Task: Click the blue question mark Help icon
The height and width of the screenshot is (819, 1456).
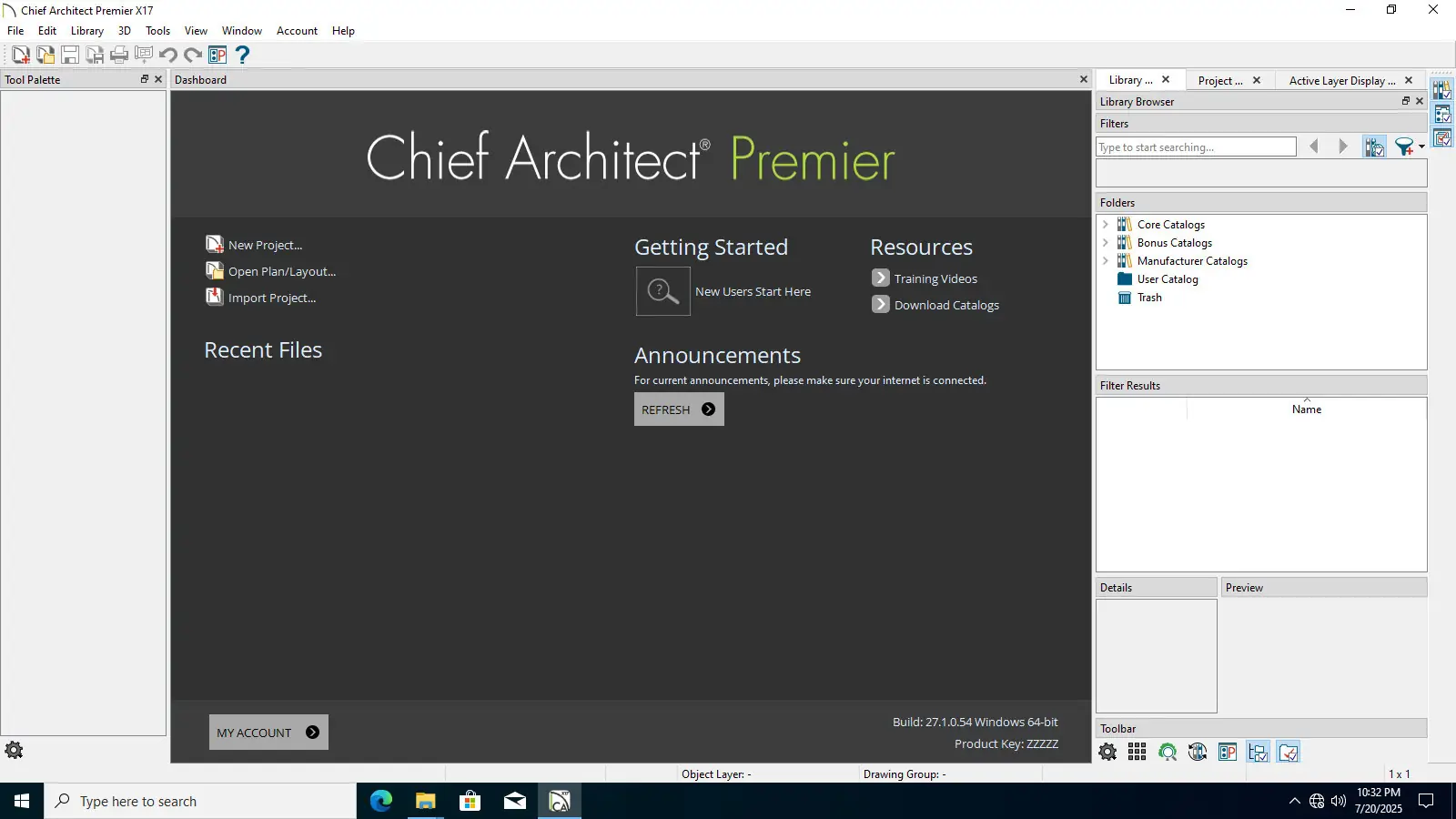Action: click(242, 56)
